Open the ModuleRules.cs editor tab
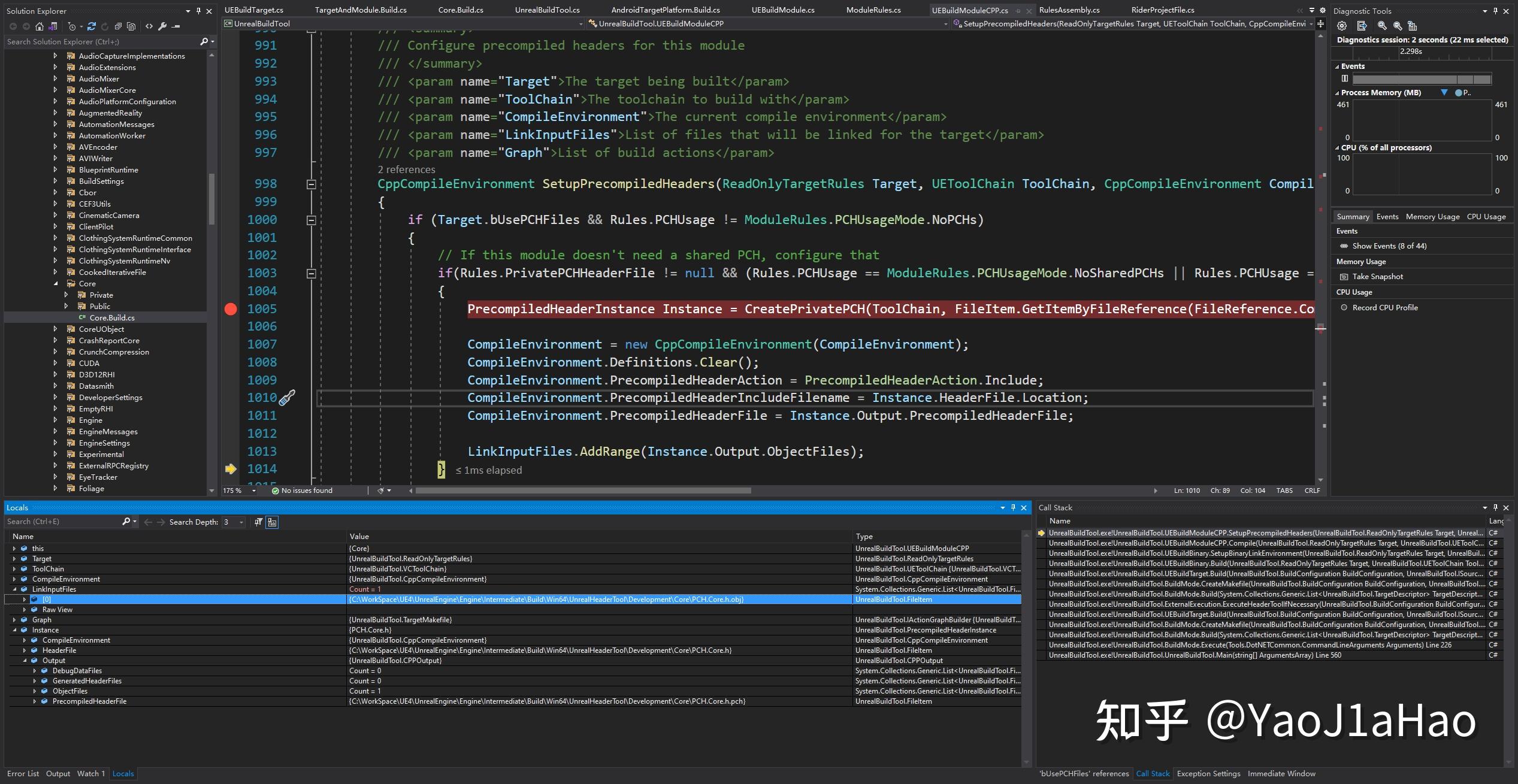Viewport: 1518px width, 784px height. tap(874, 10)
